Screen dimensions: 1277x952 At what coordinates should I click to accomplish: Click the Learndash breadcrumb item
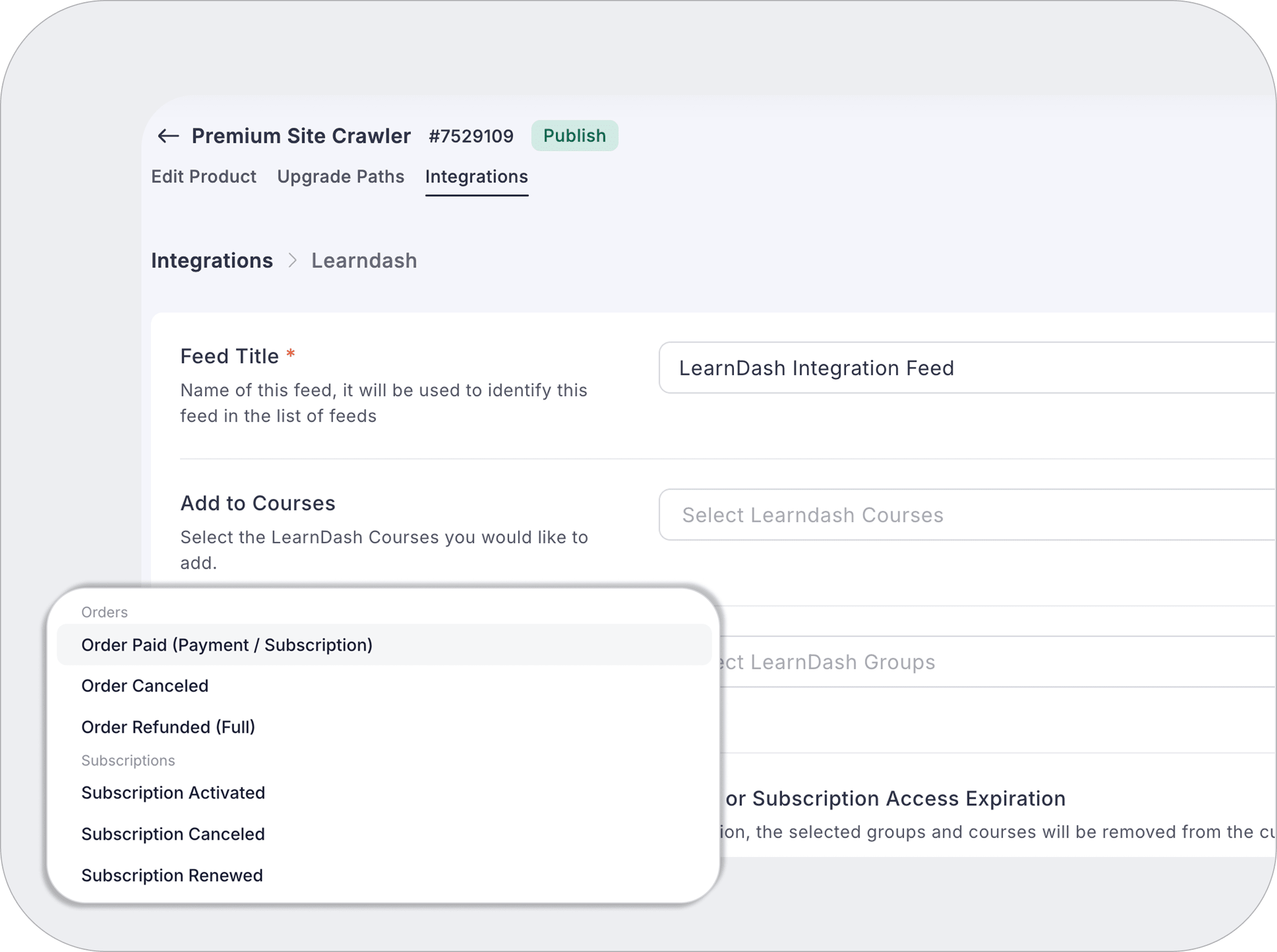pyautogui.click(x=363, y=261)
